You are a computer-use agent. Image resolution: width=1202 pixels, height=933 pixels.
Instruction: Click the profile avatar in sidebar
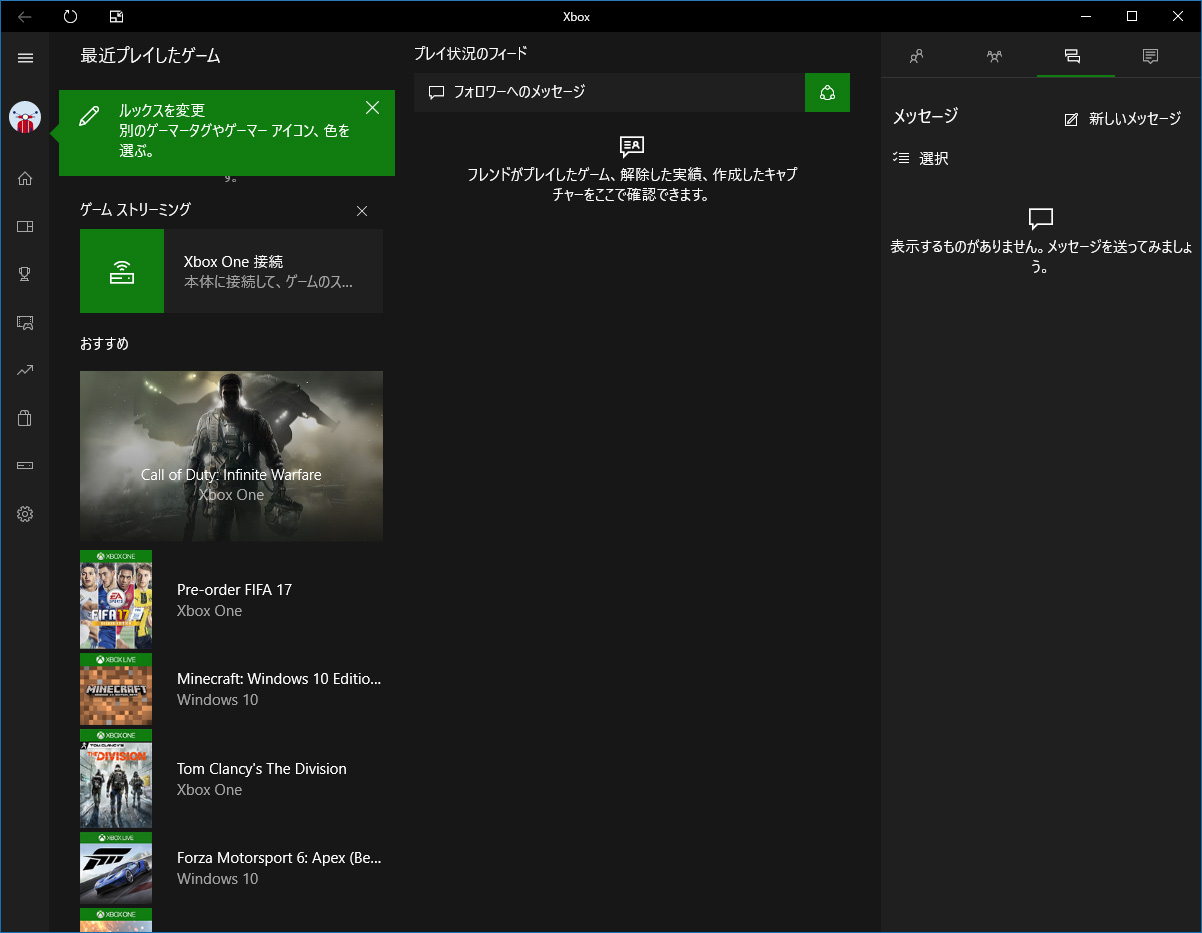click(x=25, y=118)
